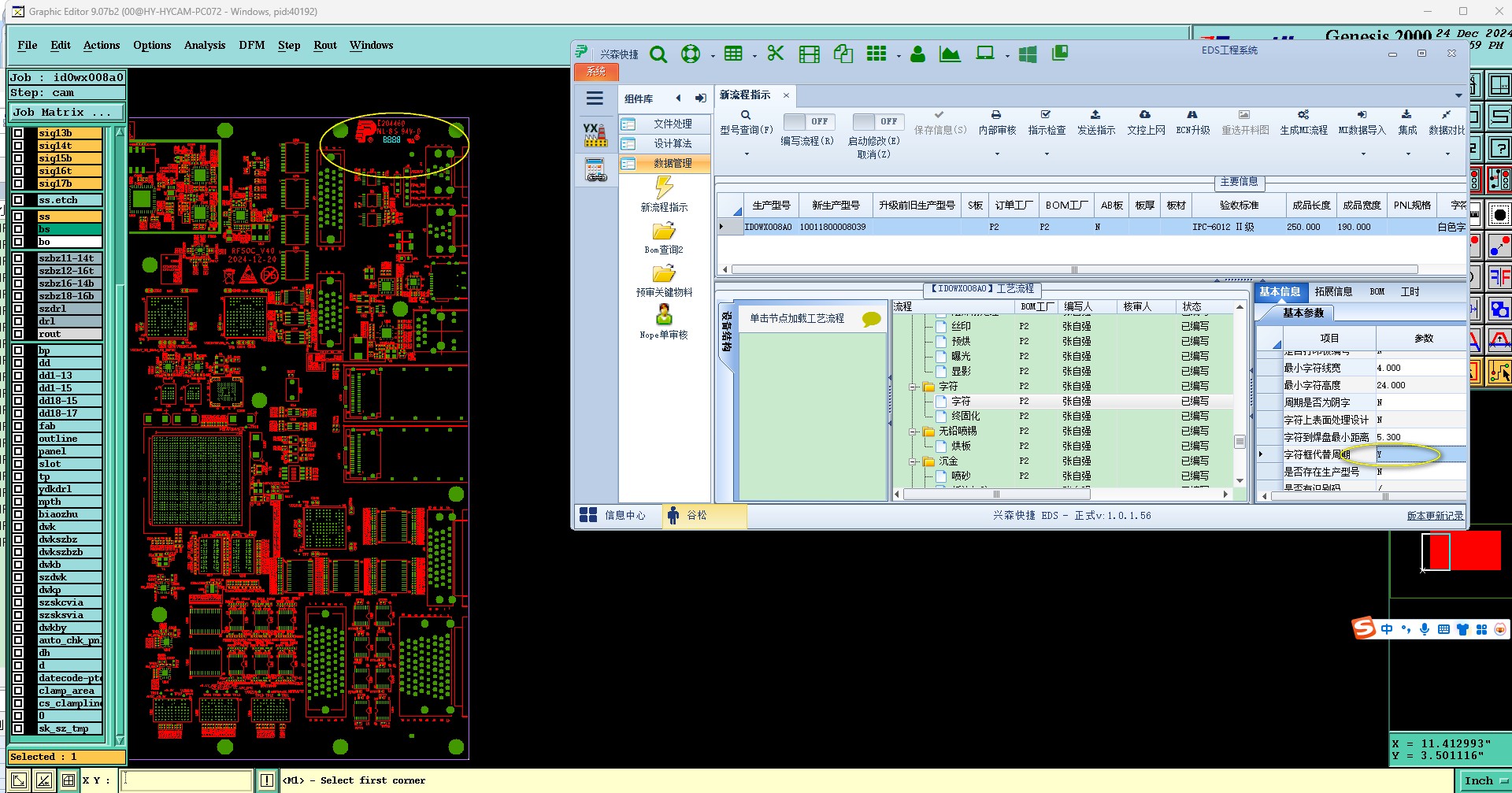
Task: Click the magnifier search icon in EDS toolbar
Action: tap(658, 54)
